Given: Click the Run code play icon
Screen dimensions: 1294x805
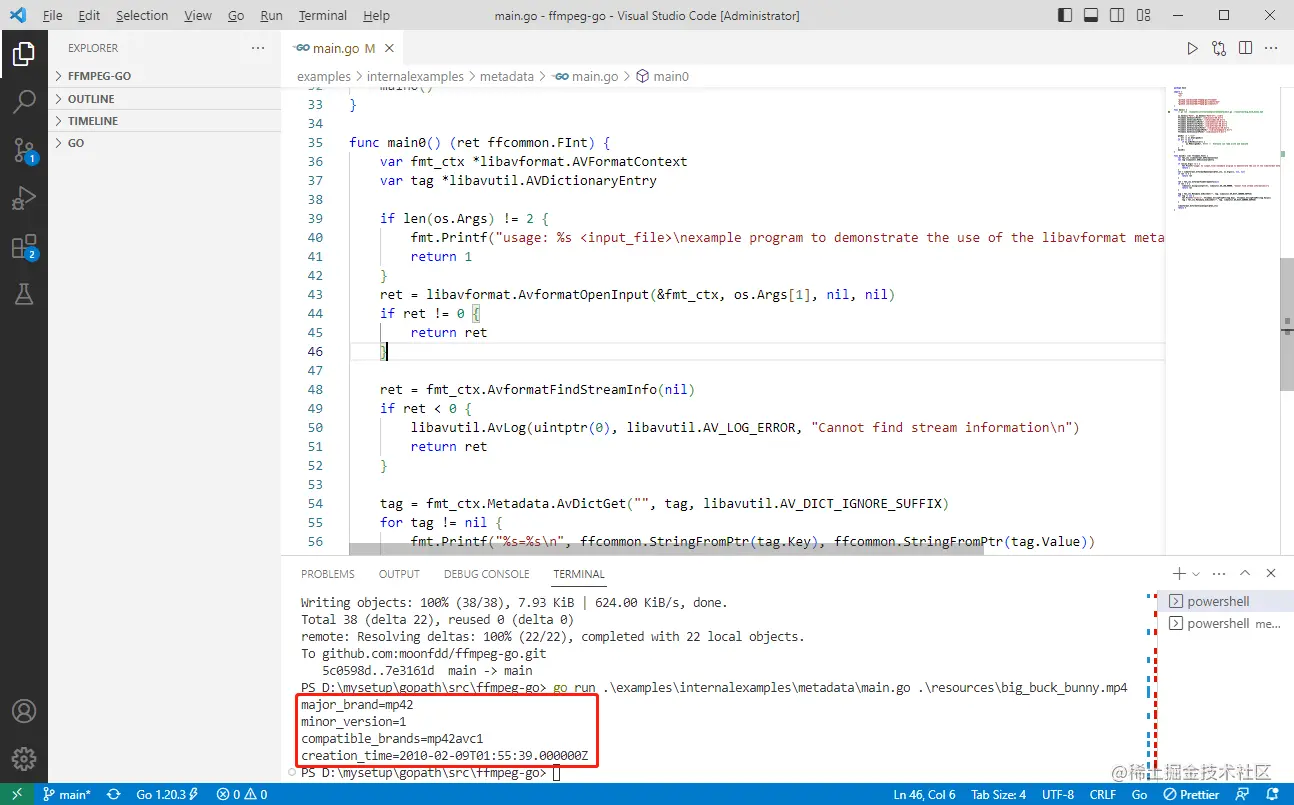Looking at the screenshot, I should [1192, 48].
